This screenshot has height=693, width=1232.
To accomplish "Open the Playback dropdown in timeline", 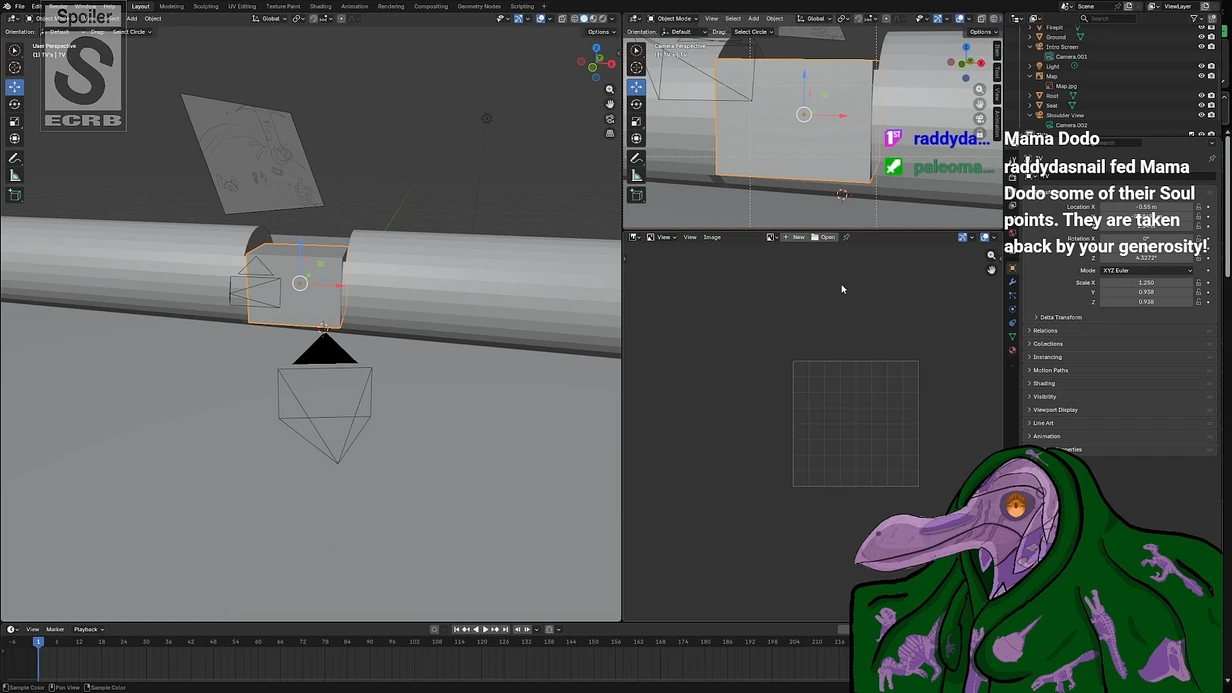I will click(x=88, y=630).
